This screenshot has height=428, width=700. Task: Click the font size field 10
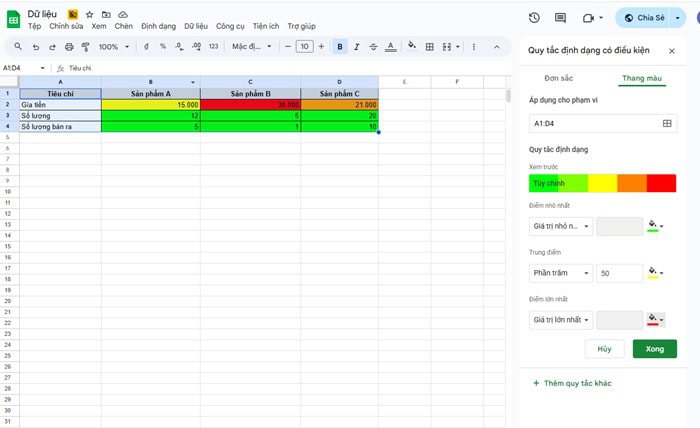[304, 46]
